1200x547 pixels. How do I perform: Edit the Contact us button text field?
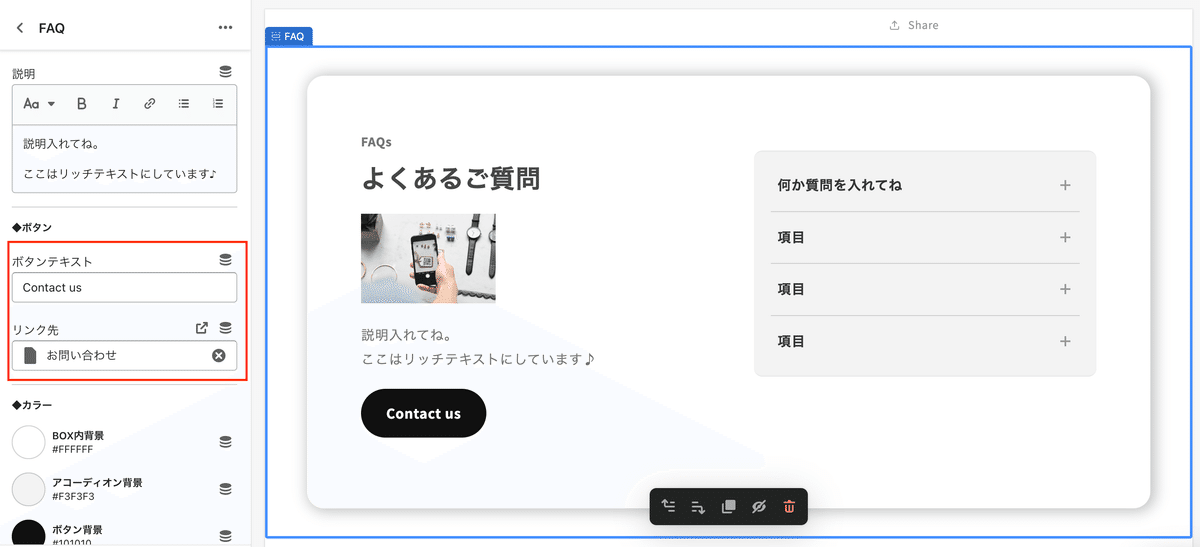click(x=125, y=287)
